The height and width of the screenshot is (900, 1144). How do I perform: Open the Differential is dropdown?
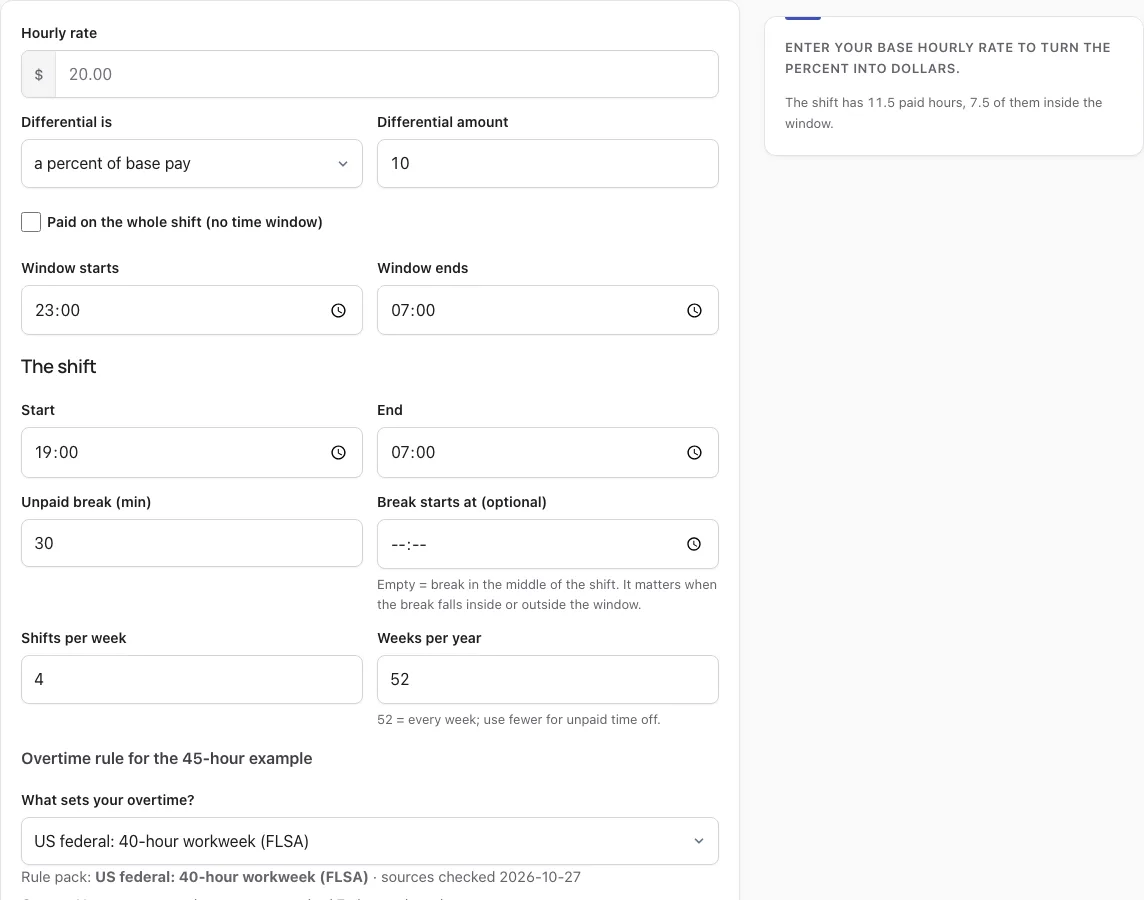192,163
